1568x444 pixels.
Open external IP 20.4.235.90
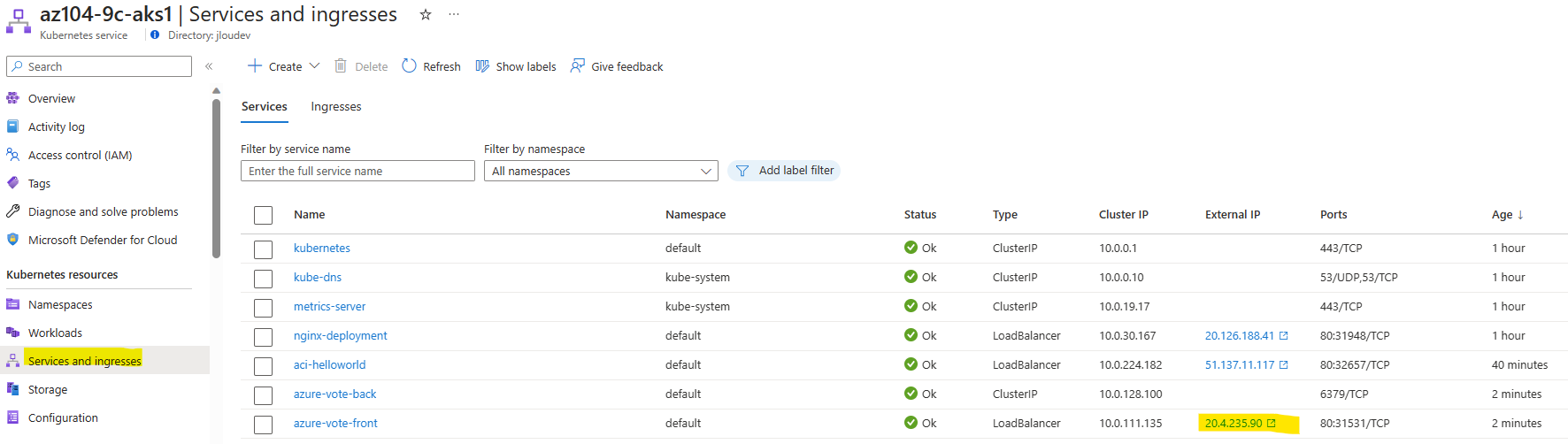pyautogui.click(x=1234, y=423)
